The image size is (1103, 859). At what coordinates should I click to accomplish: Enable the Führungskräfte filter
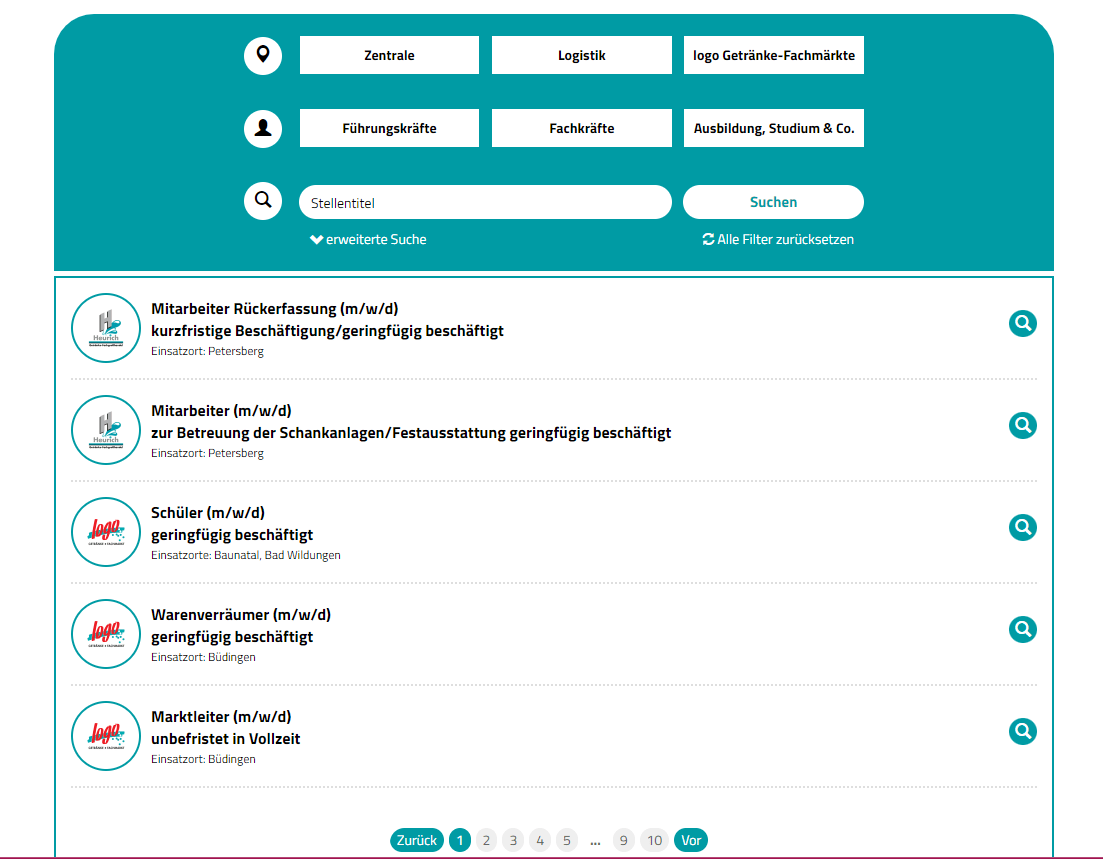point(389,128)
